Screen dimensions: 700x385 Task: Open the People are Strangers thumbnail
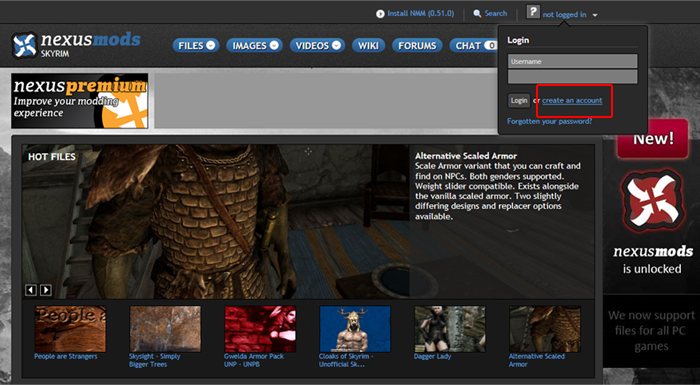71,329
